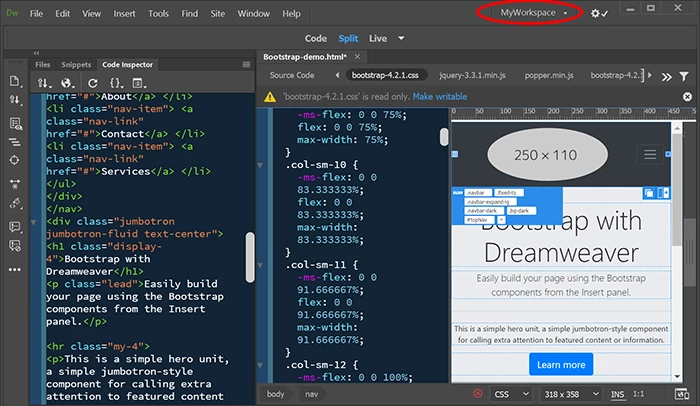The height and width of the screenshot is (406, 700).
Task: Open the 318 x 358 window size dropdown
Action: click(x=571, y=394)
